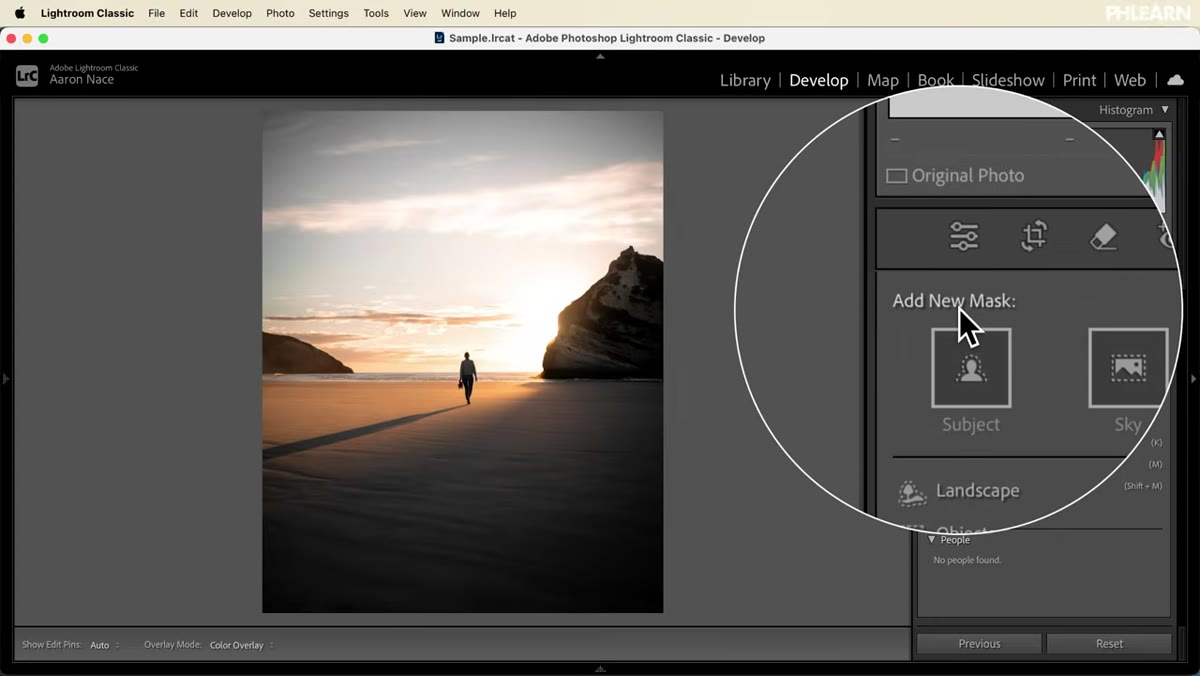
Task: Select the Healing eraser tool
Action: coord(1103,236)
